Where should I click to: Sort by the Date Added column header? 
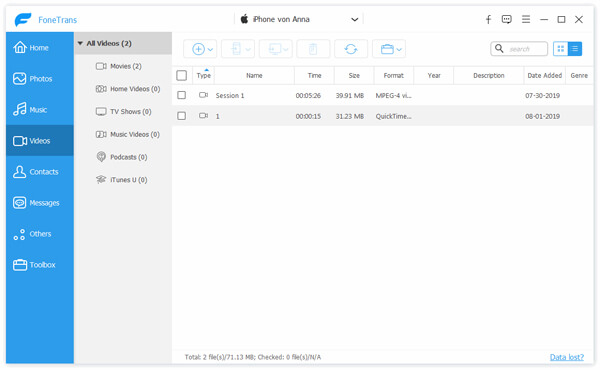coord(545,75)
